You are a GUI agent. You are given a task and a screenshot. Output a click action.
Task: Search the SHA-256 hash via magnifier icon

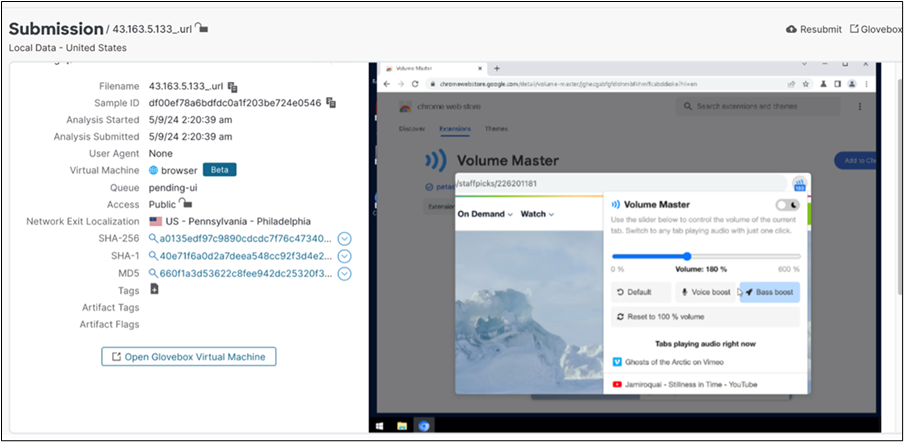[153, 239]
